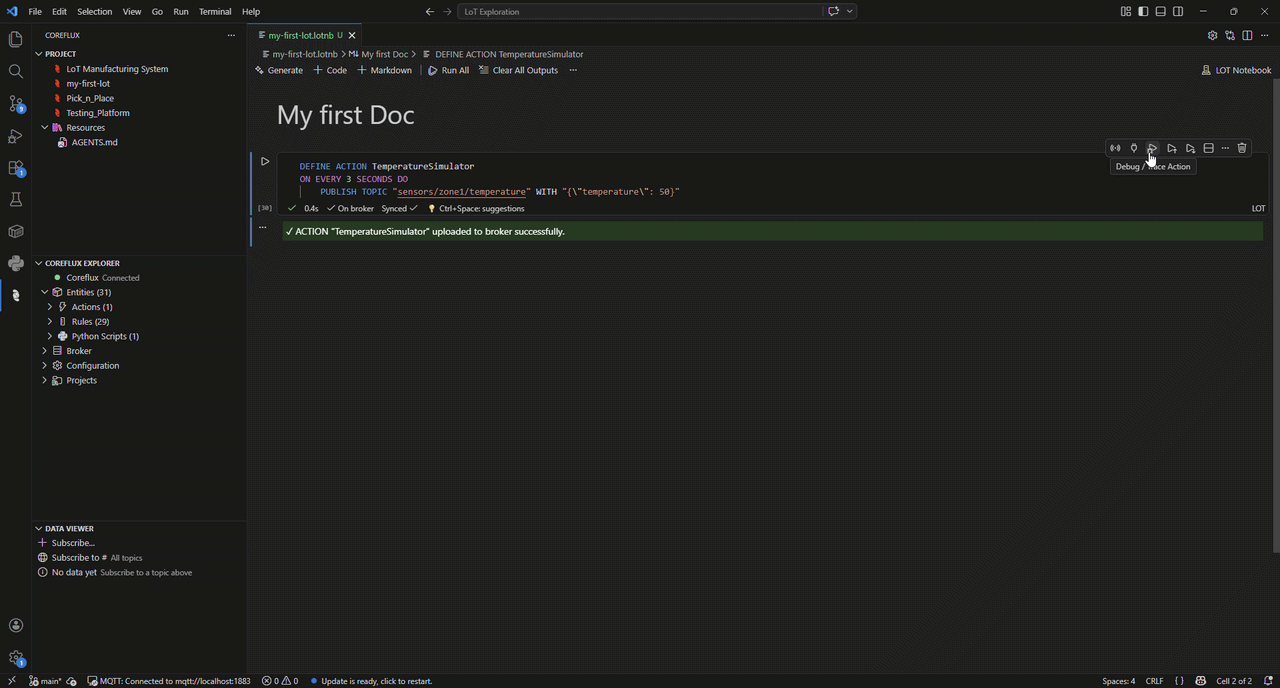Image resolution: width=1280 pixels, height=688 pixels.
Task: Click the Generate button
Action: pos(279,70)
